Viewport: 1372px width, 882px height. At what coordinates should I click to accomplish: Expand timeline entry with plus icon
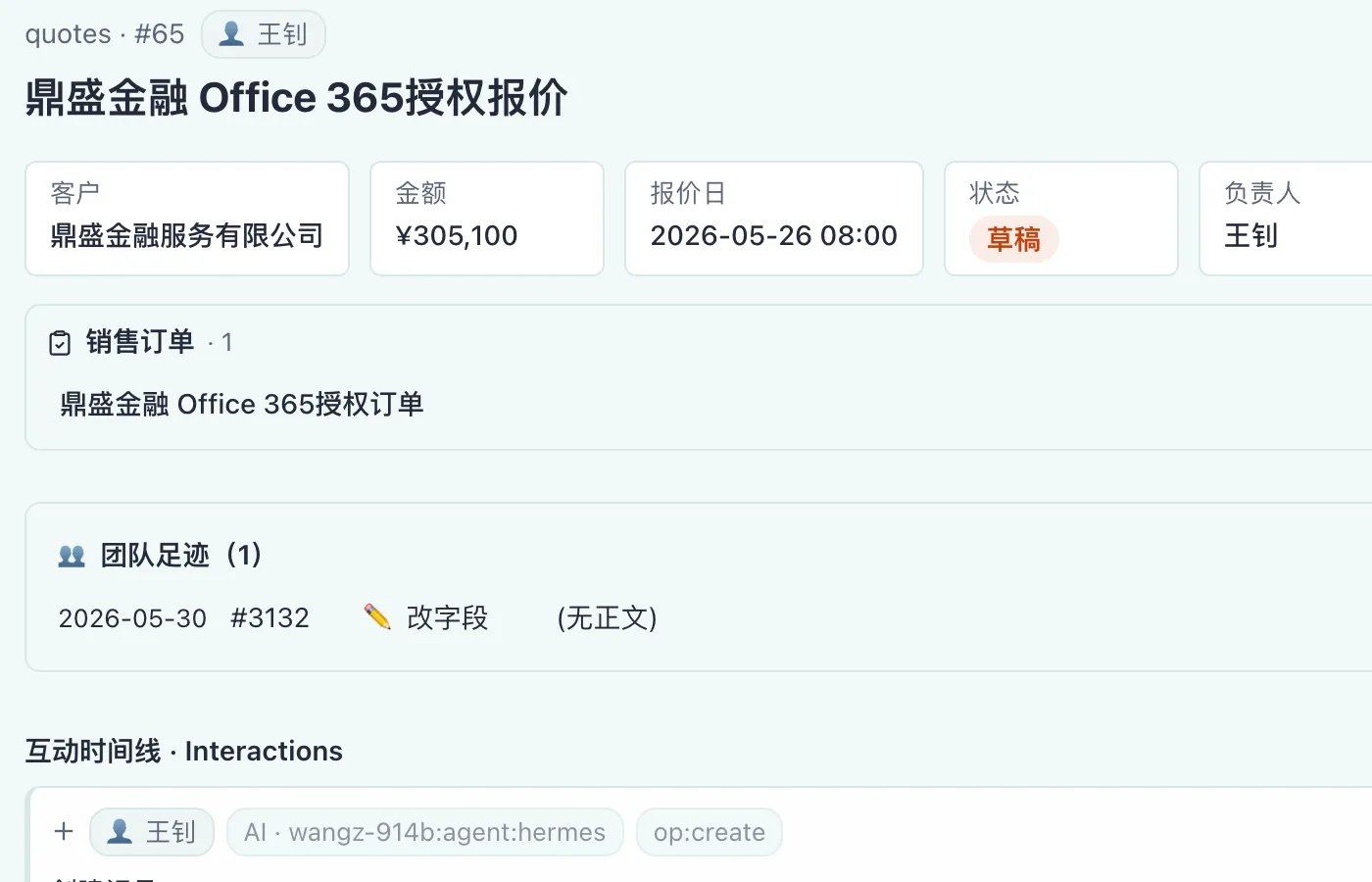pyautogui.click(x=64, y=831)
